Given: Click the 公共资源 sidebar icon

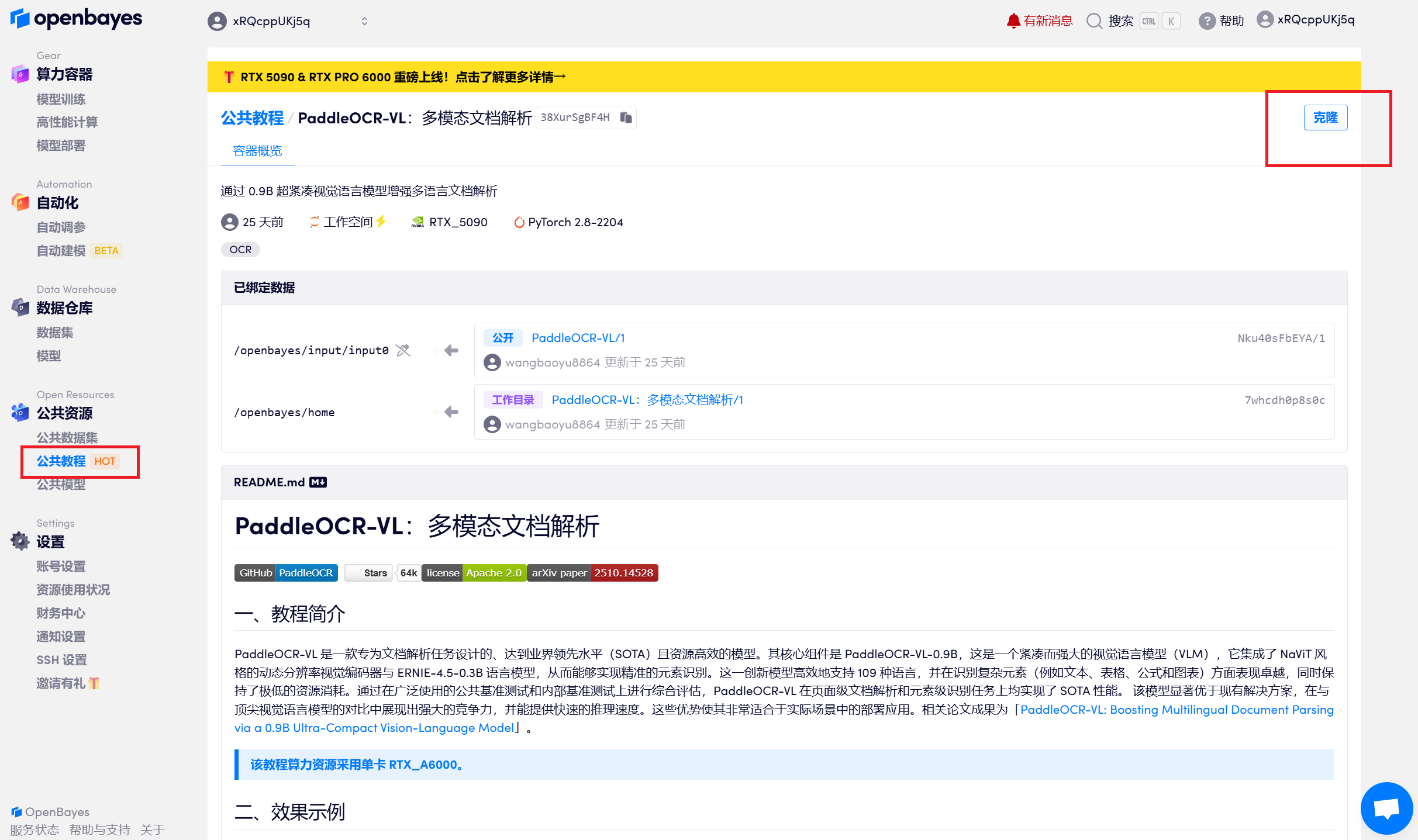Looking at the screenshot, I should 19,413.
